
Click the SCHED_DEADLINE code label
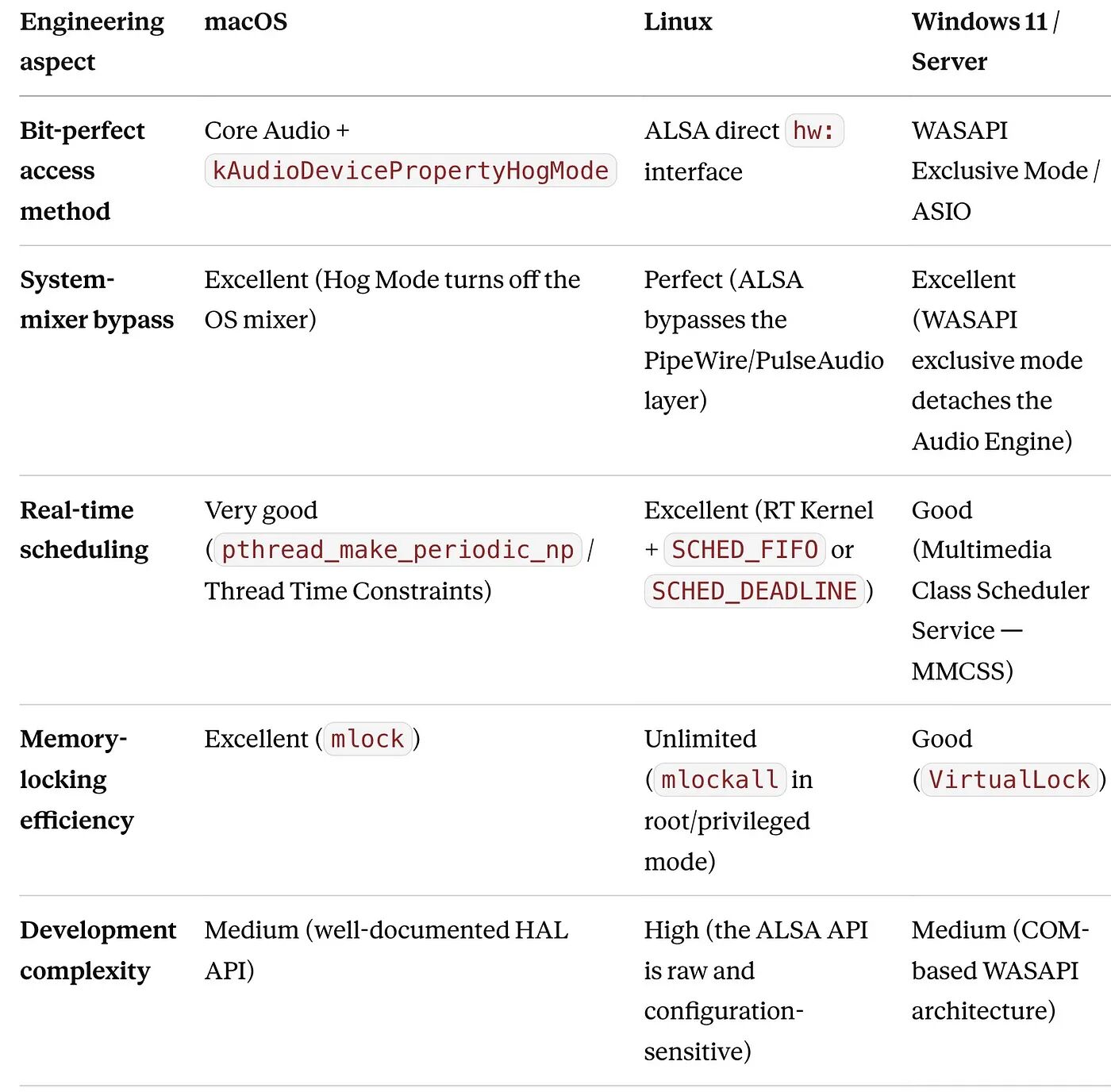754,591
